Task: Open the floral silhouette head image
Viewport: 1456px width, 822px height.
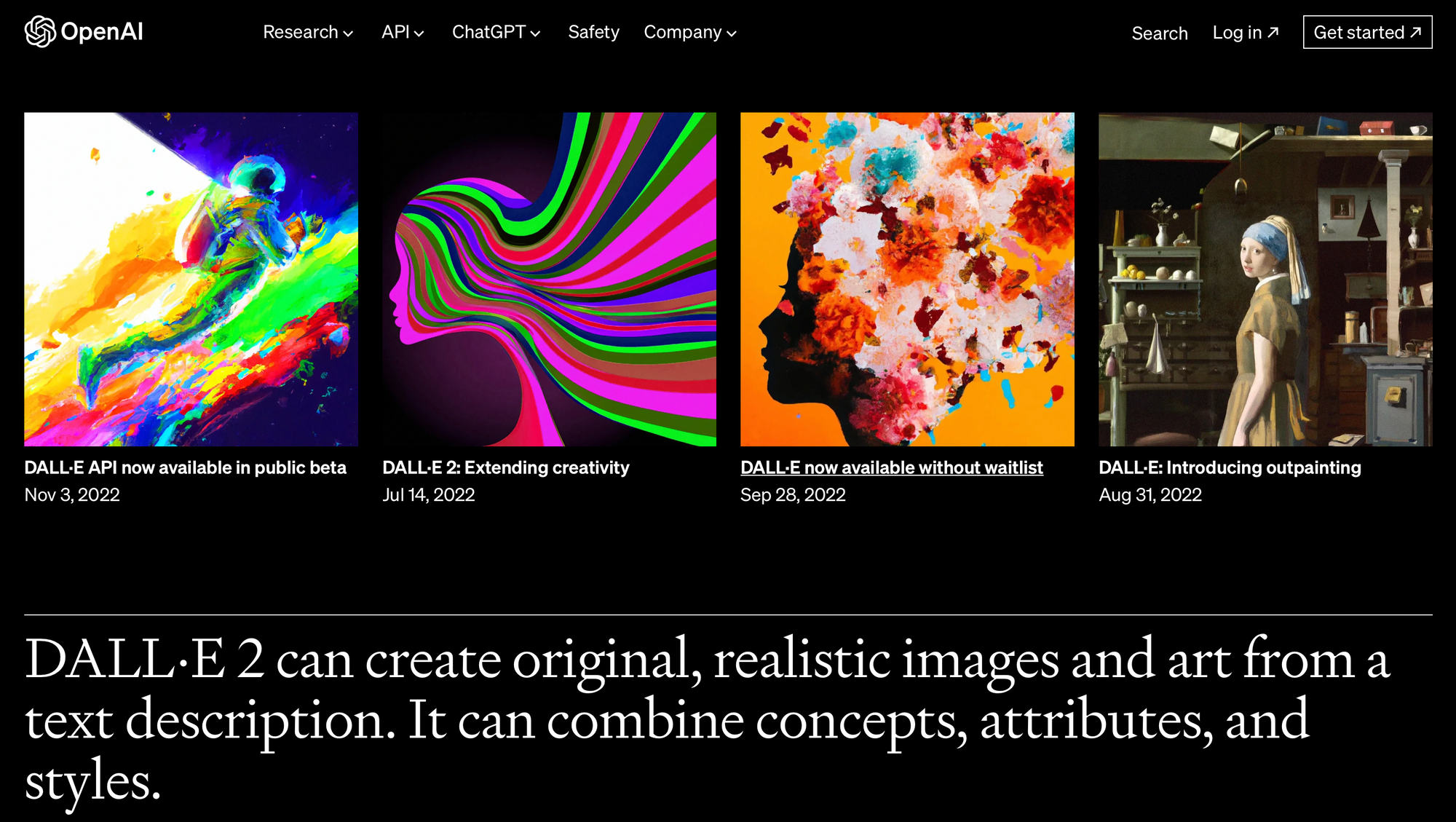Action: [x=907, y=279]
